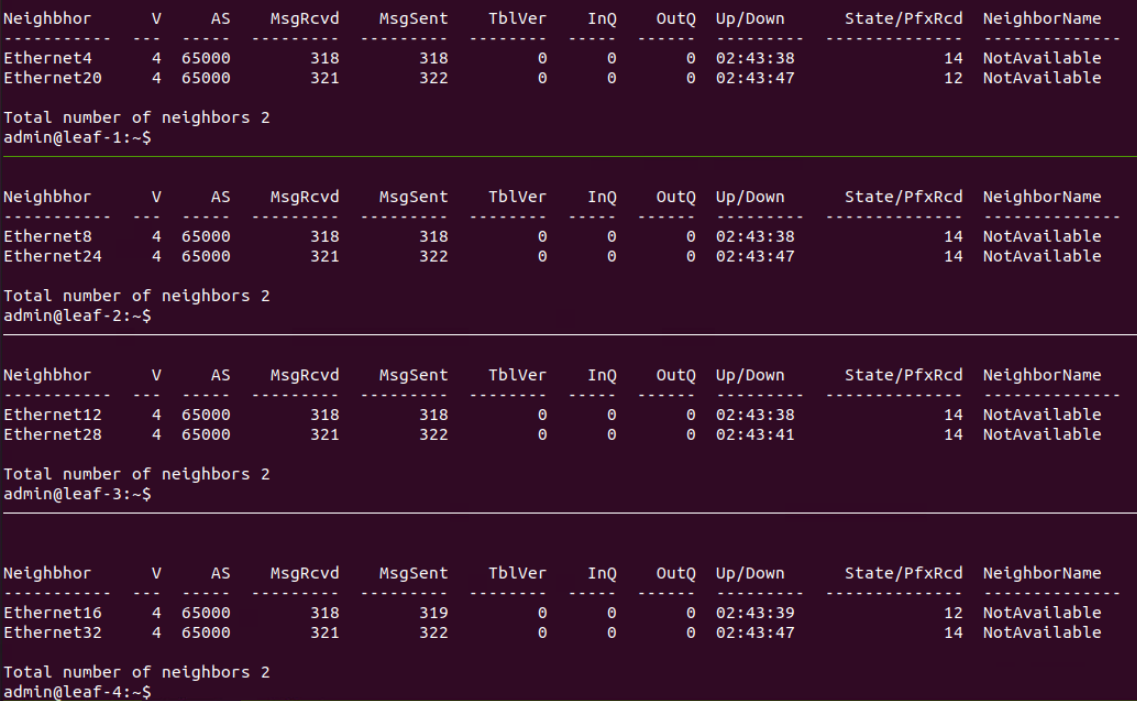
Task: Click PfxRcd value 14 in Ethernet32 row
Action: [953, 632]
